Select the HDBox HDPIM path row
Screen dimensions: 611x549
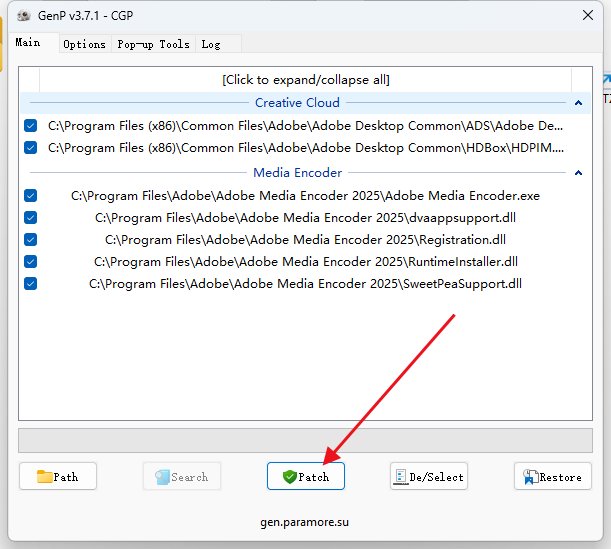[306, 148]
